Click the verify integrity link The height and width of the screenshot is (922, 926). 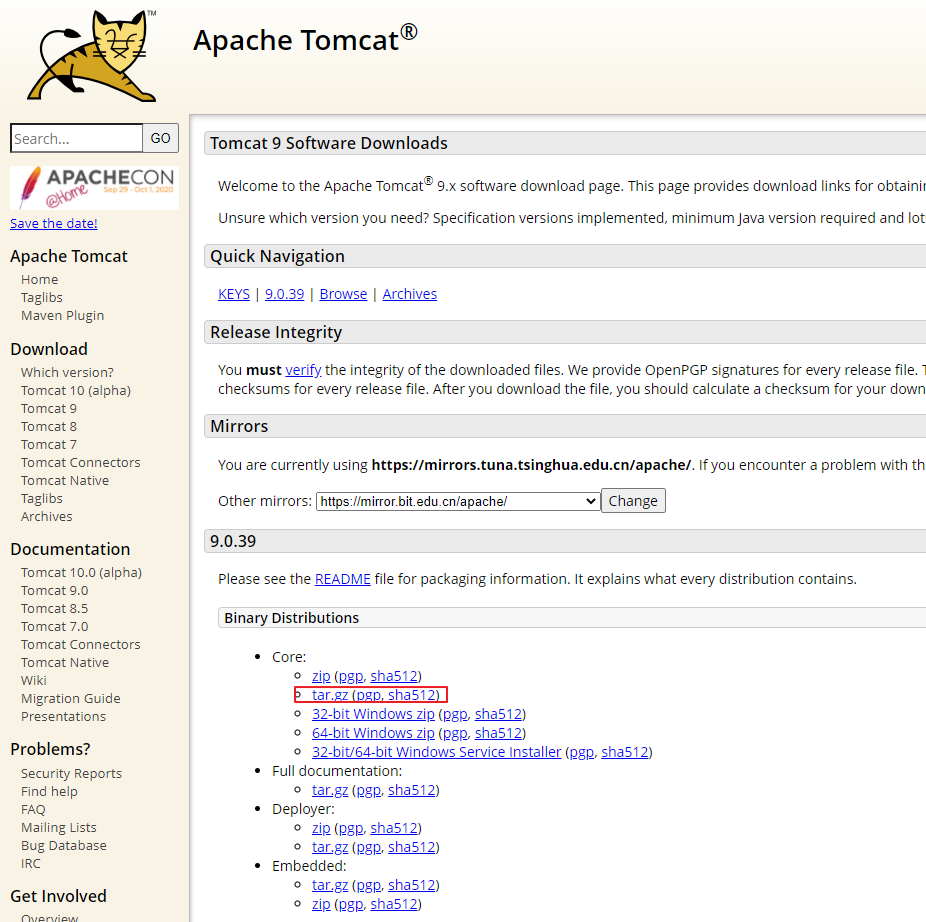coord(304,370)
